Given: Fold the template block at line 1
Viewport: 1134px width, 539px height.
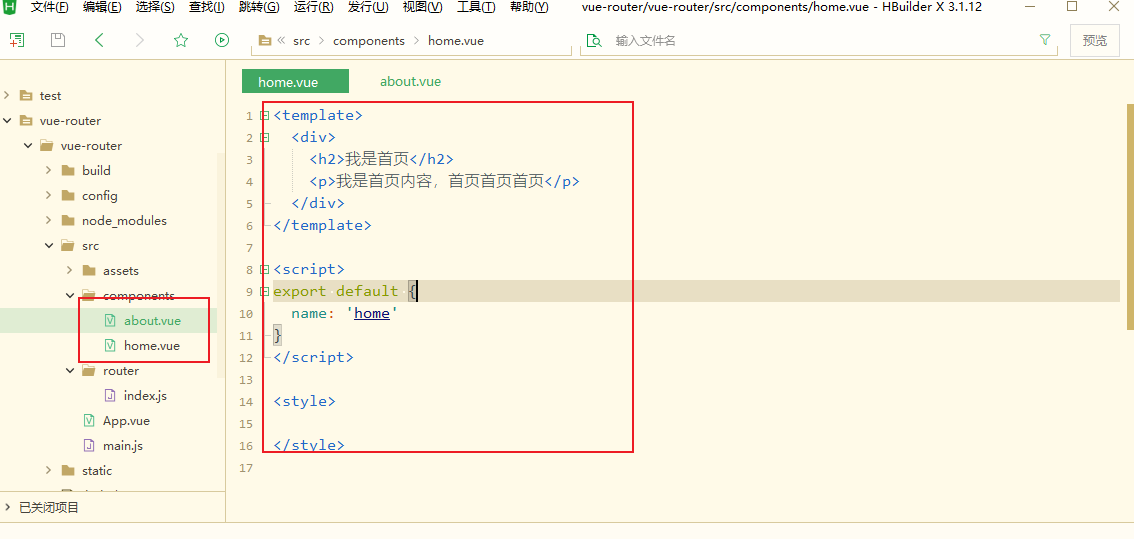Looking at the screenshot, I should pos(265,115).
